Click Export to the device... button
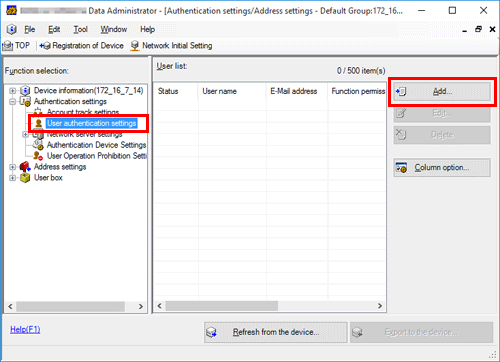Screen dimensions: 500x362 pyautogui.click(x=421, y=332)
